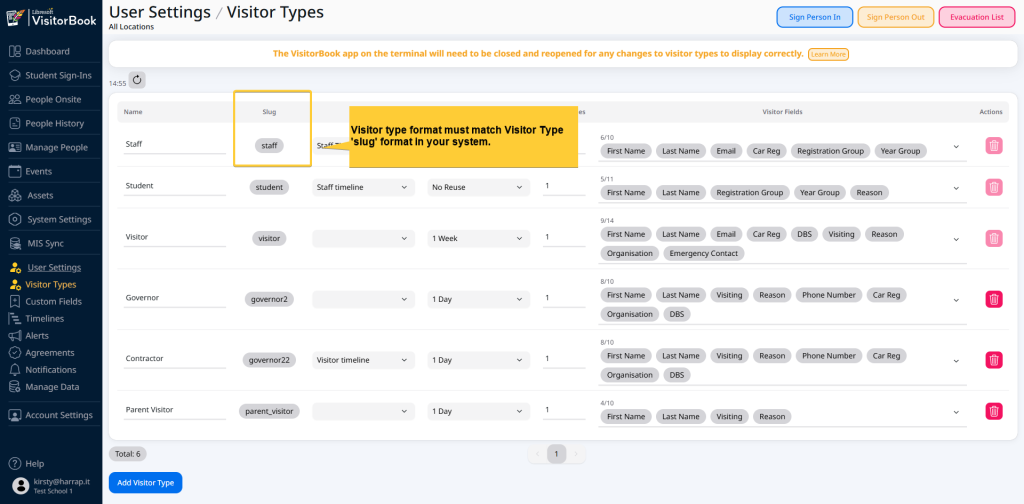Delete the Governor visitor type with trash icon
This screenshot has width=1024, height=504.
coord(993,299)
